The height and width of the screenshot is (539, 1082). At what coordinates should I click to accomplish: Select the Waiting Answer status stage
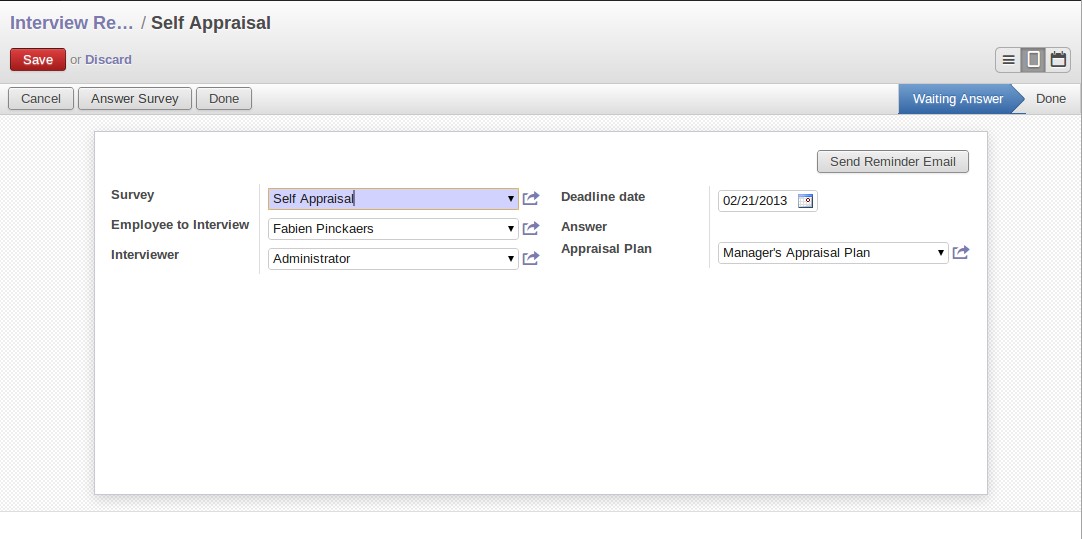pos(958,99)
